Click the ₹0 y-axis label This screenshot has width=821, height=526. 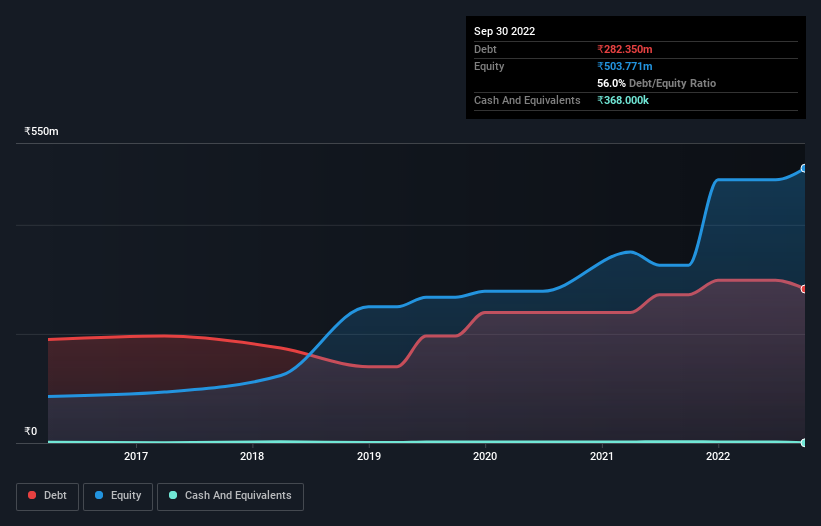click(31, 431)
